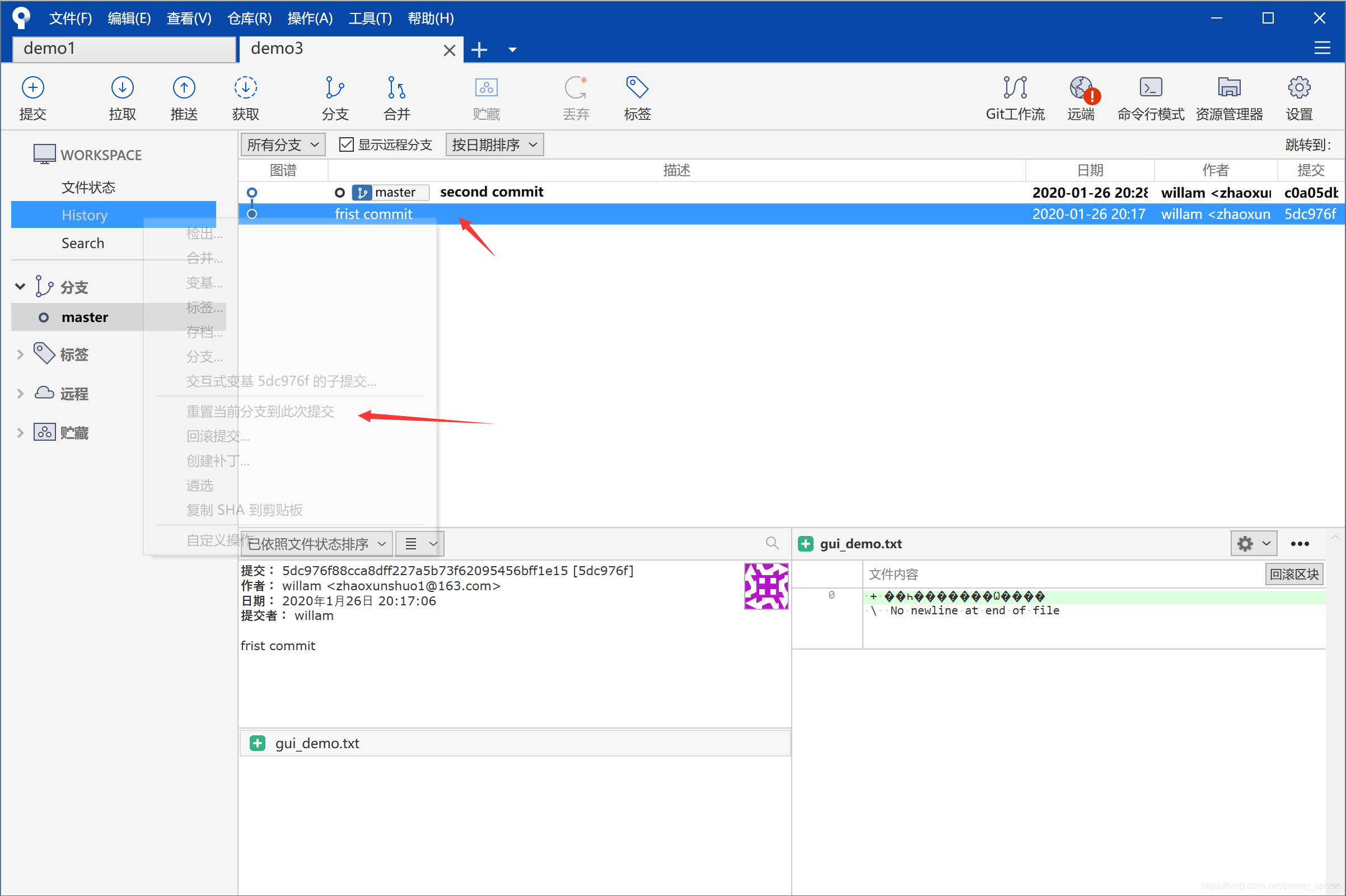Open the 按日期排序 sorting dropdown

pyautogui.click(x=494, y=144)
